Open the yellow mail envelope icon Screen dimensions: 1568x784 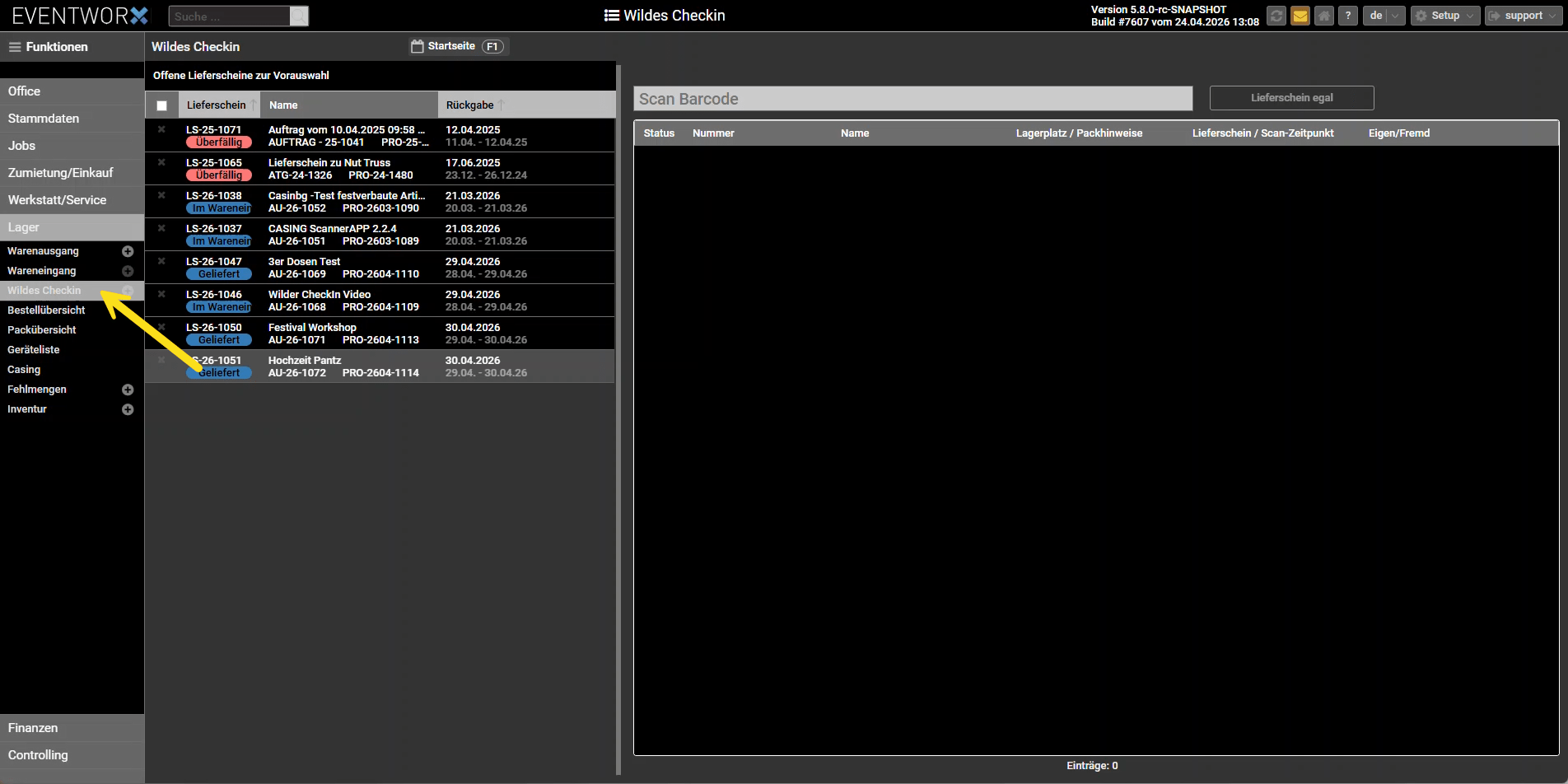(1300, 16)
